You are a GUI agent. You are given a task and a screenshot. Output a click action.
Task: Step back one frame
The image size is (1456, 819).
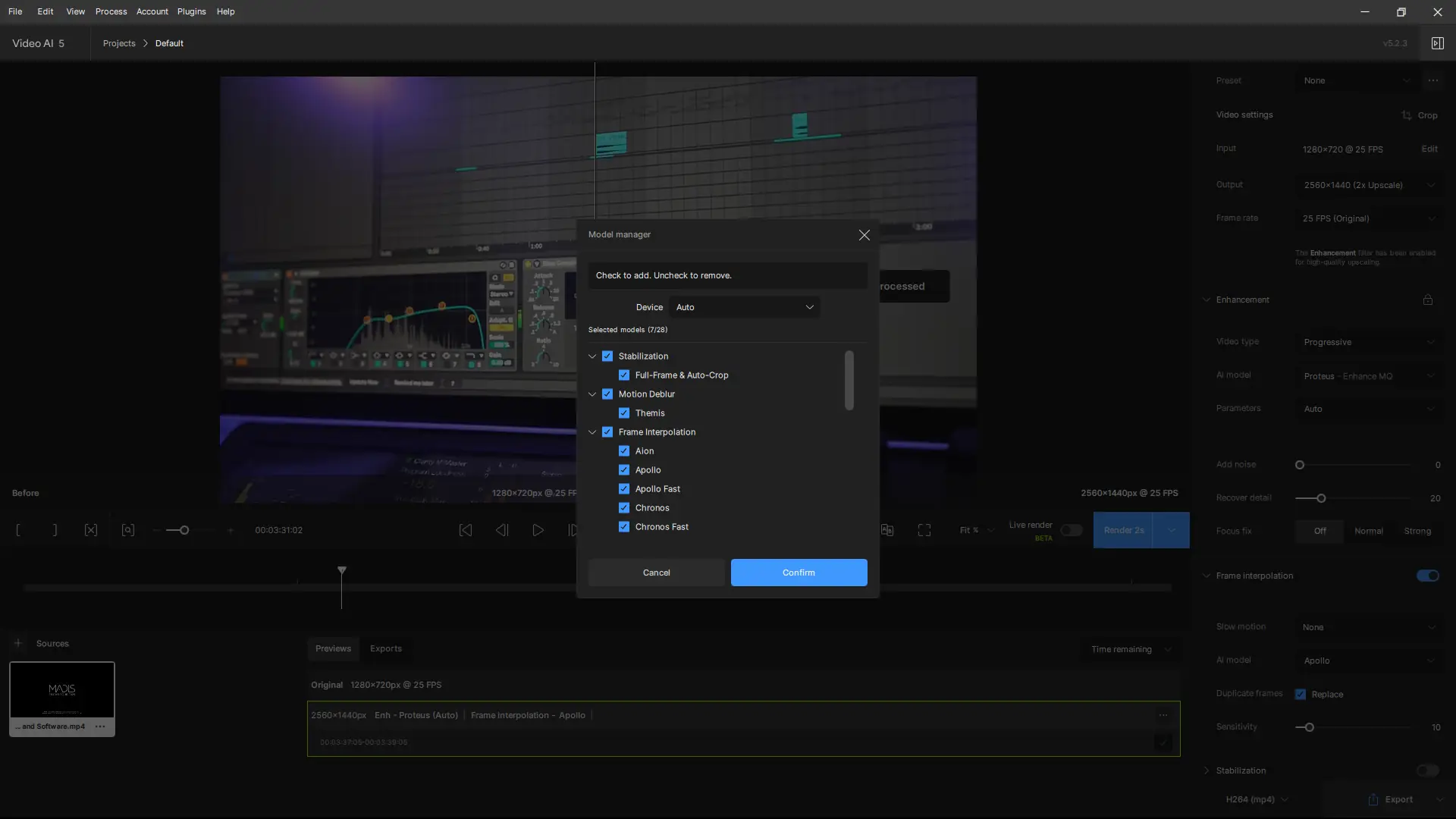(502, 530)
